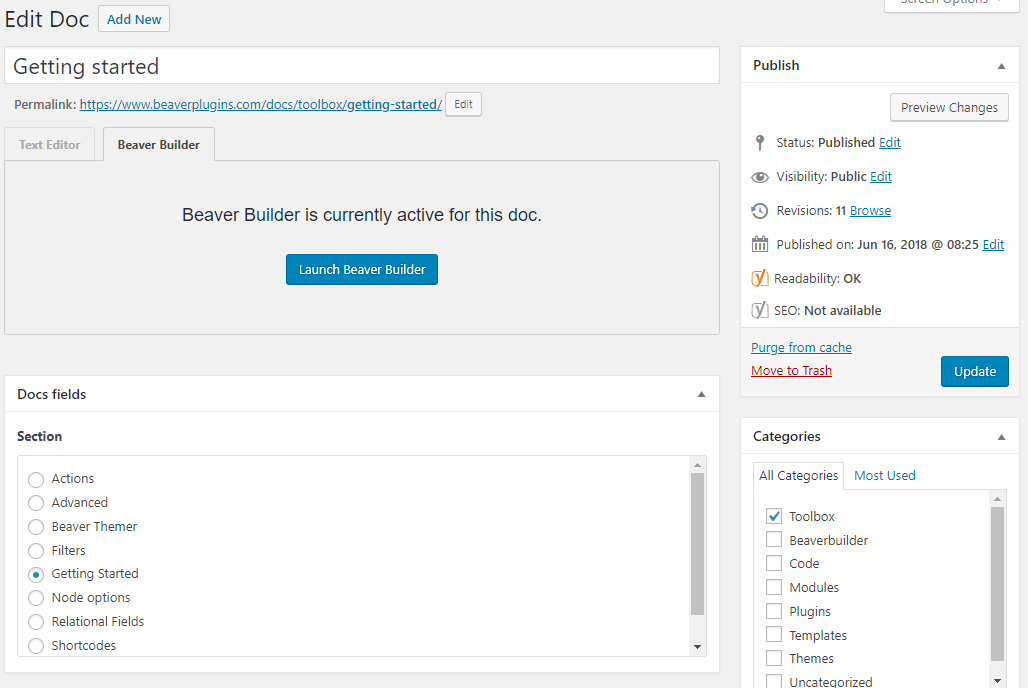1028x688 pixels.
Task: Collapse the Publish panel
Action: pyautogui.click(x=1000, y=65)
